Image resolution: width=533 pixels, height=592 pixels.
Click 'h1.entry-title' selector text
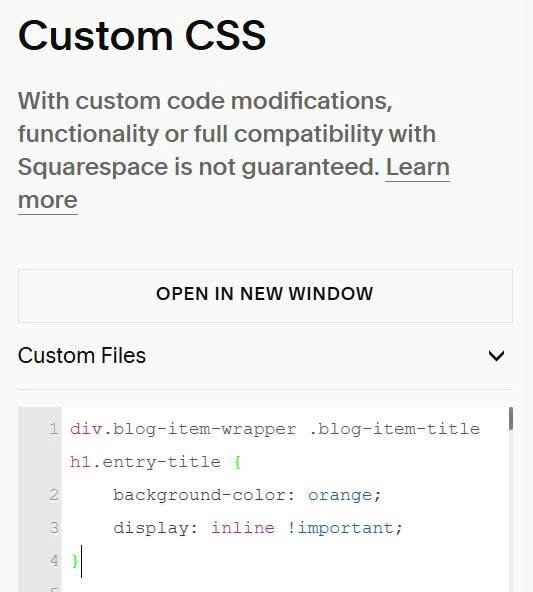point(145,462)
